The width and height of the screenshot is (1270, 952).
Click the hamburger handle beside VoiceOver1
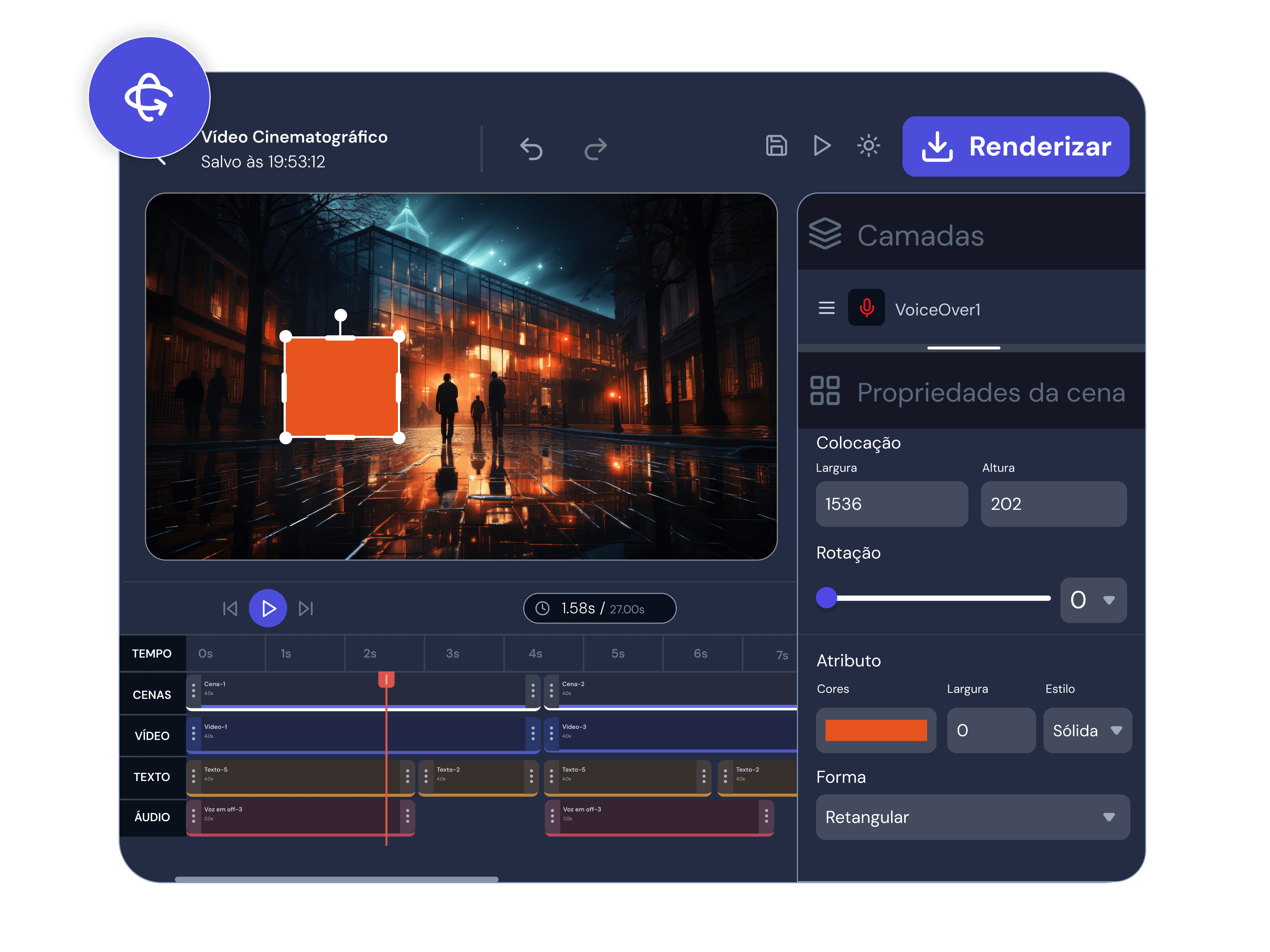[x=826, y=308]
